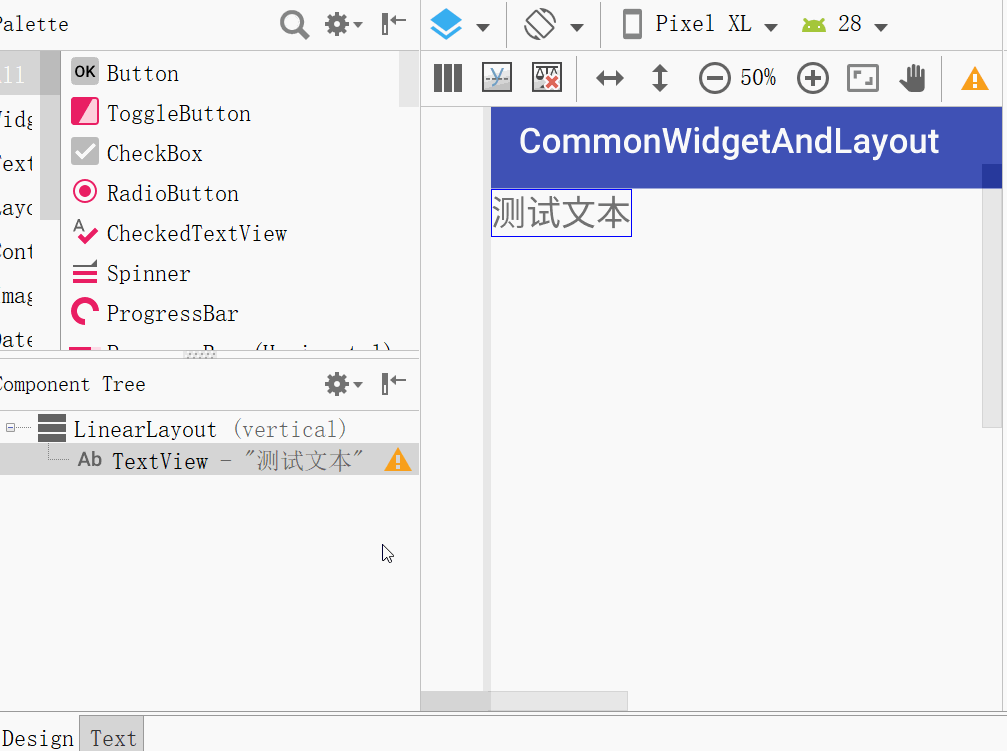
Task: Open the Palette settings gear
Action: click(338, 24)
